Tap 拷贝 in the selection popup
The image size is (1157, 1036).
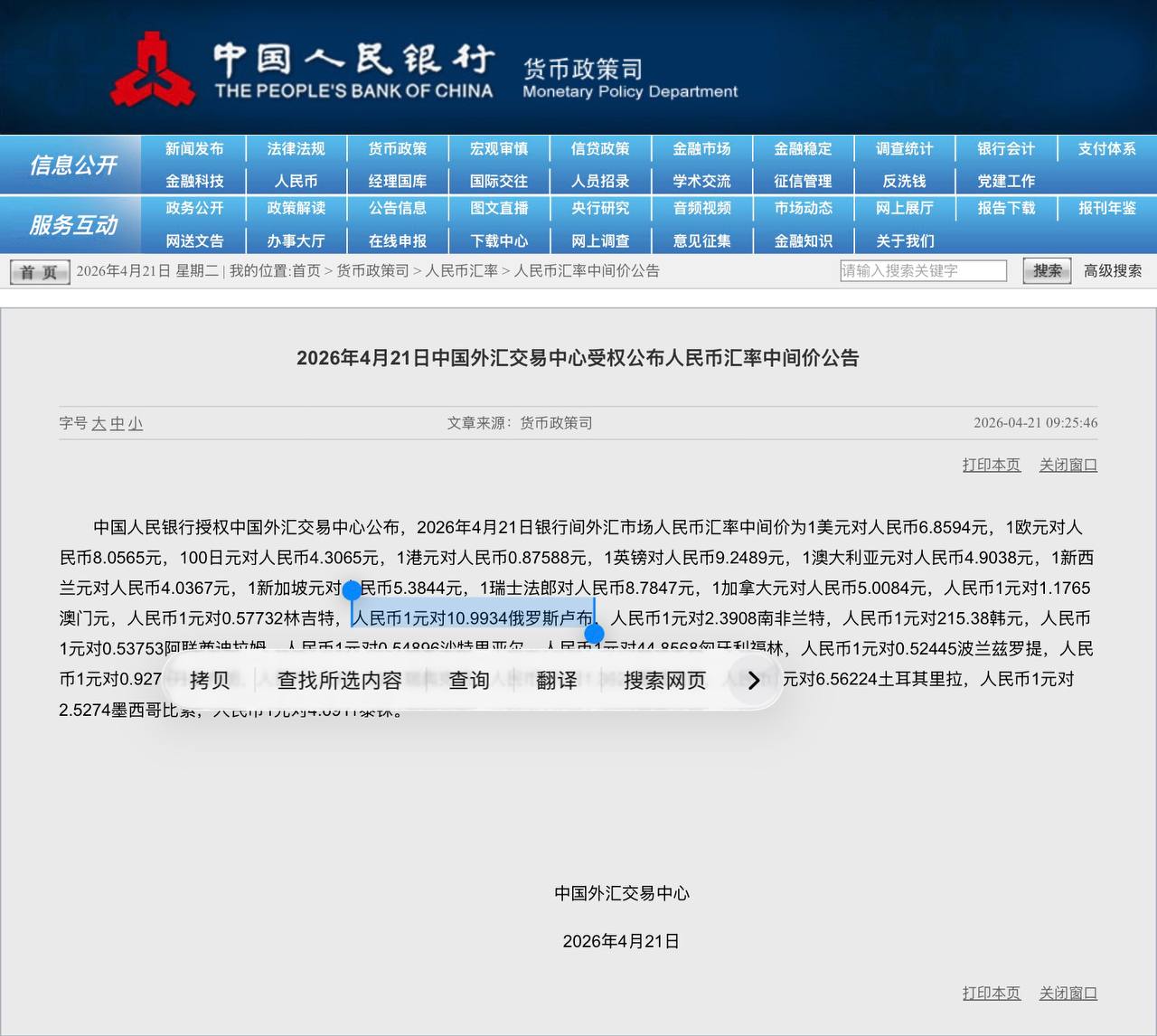point(210,681)
